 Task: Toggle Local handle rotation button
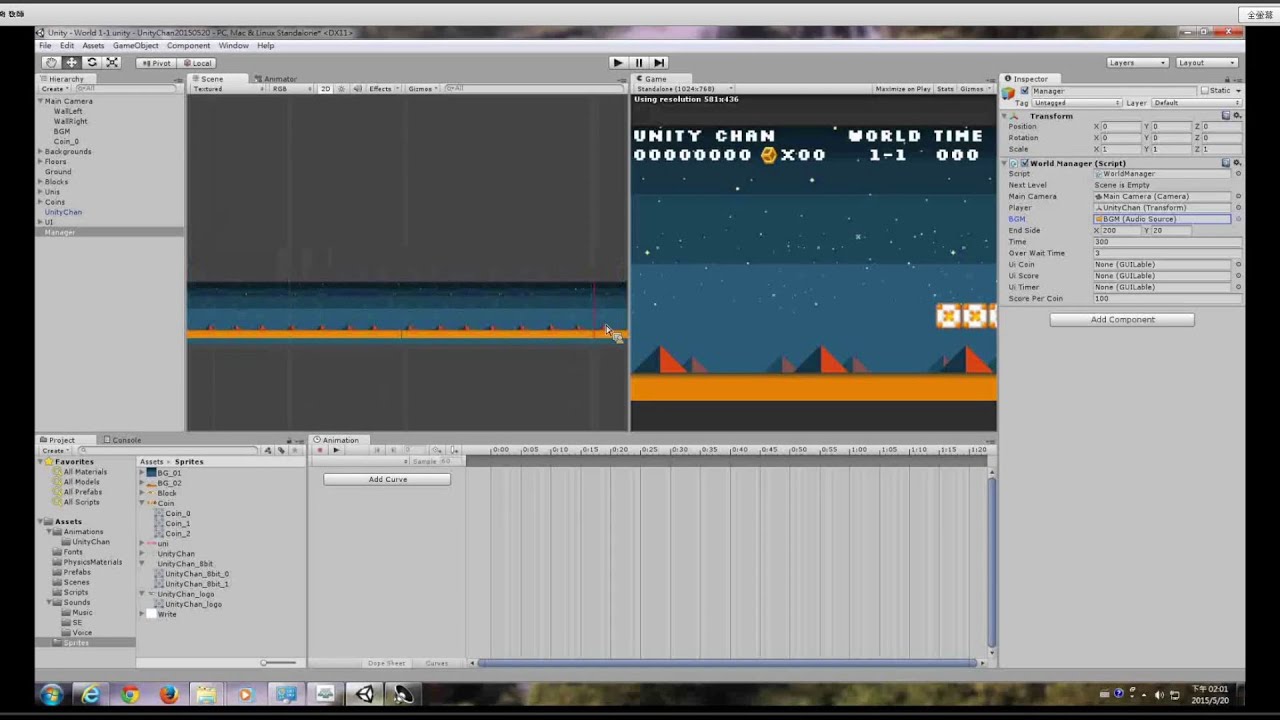click(197, 63)
